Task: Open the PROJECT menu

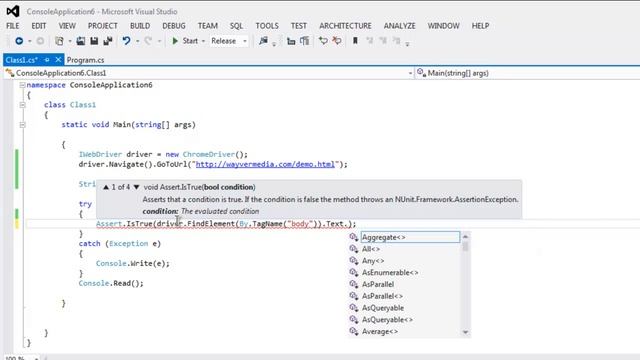Action: coord(102,26)
